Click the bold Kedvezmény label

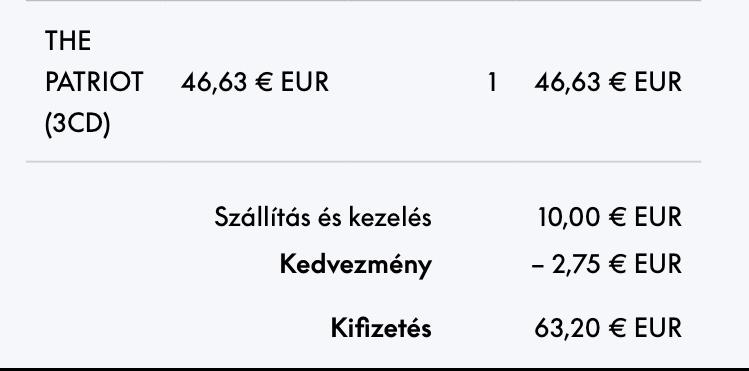click(x=356, y=265)
